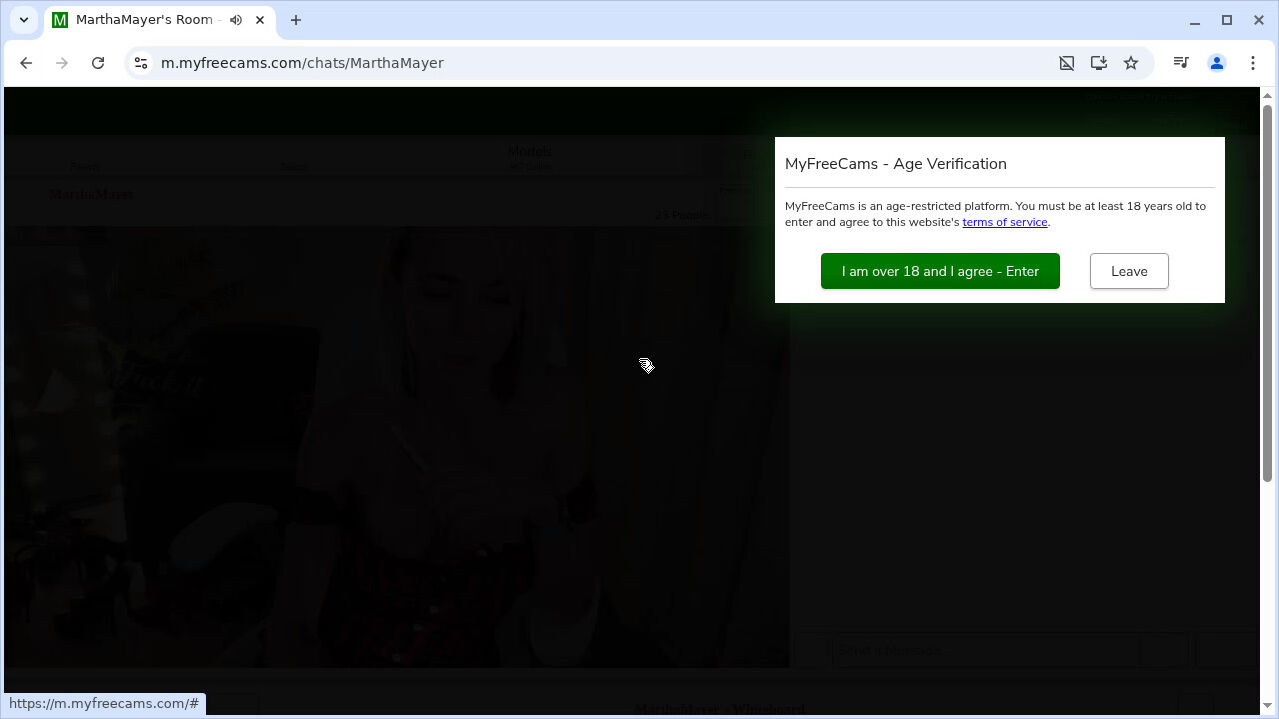Open the Chrome profile avatar

click(1217, 63)
